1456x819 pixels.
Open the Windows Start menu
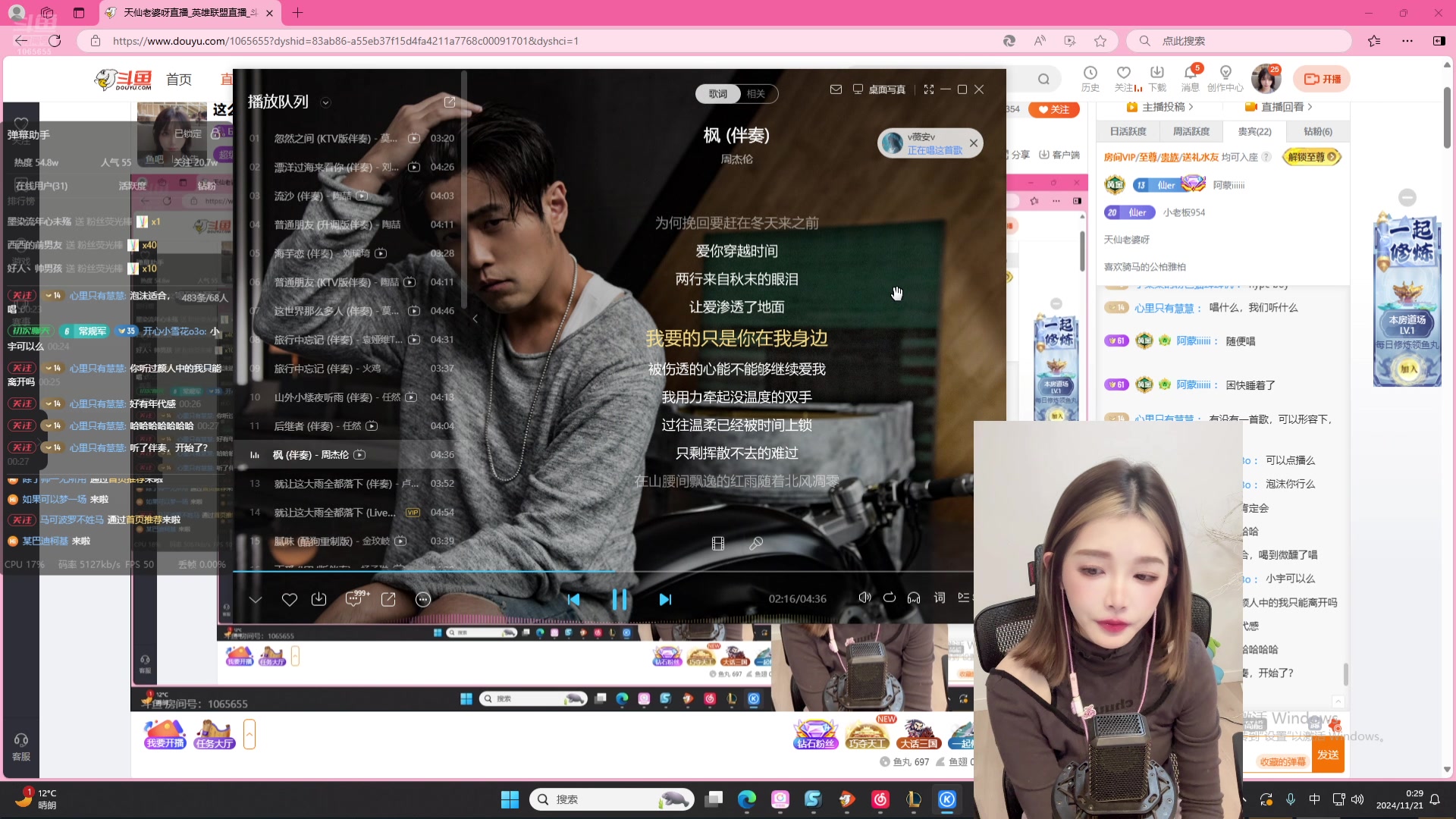click(510, 799)
